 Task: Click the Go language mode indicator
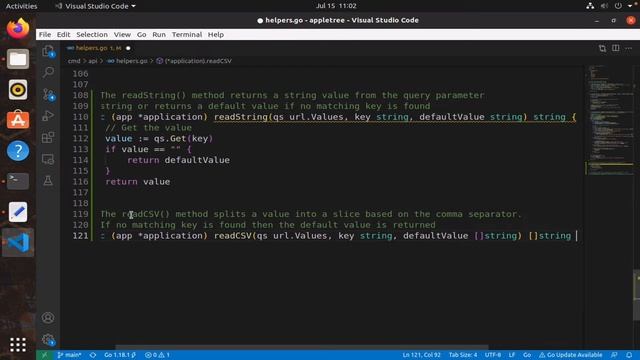click(527, 355)
